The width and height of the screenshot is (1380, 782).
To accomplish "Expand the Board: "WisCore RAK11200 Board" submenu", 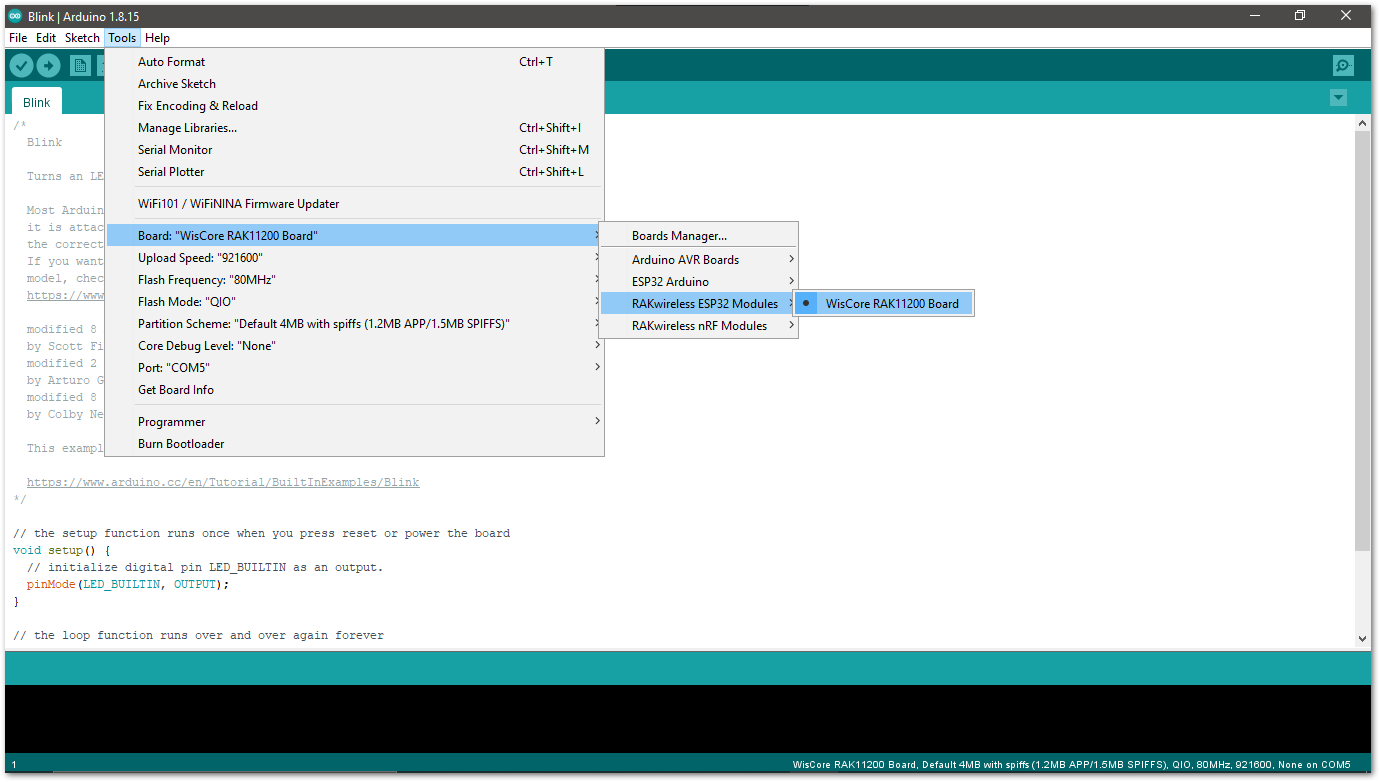I will point(354,236).
